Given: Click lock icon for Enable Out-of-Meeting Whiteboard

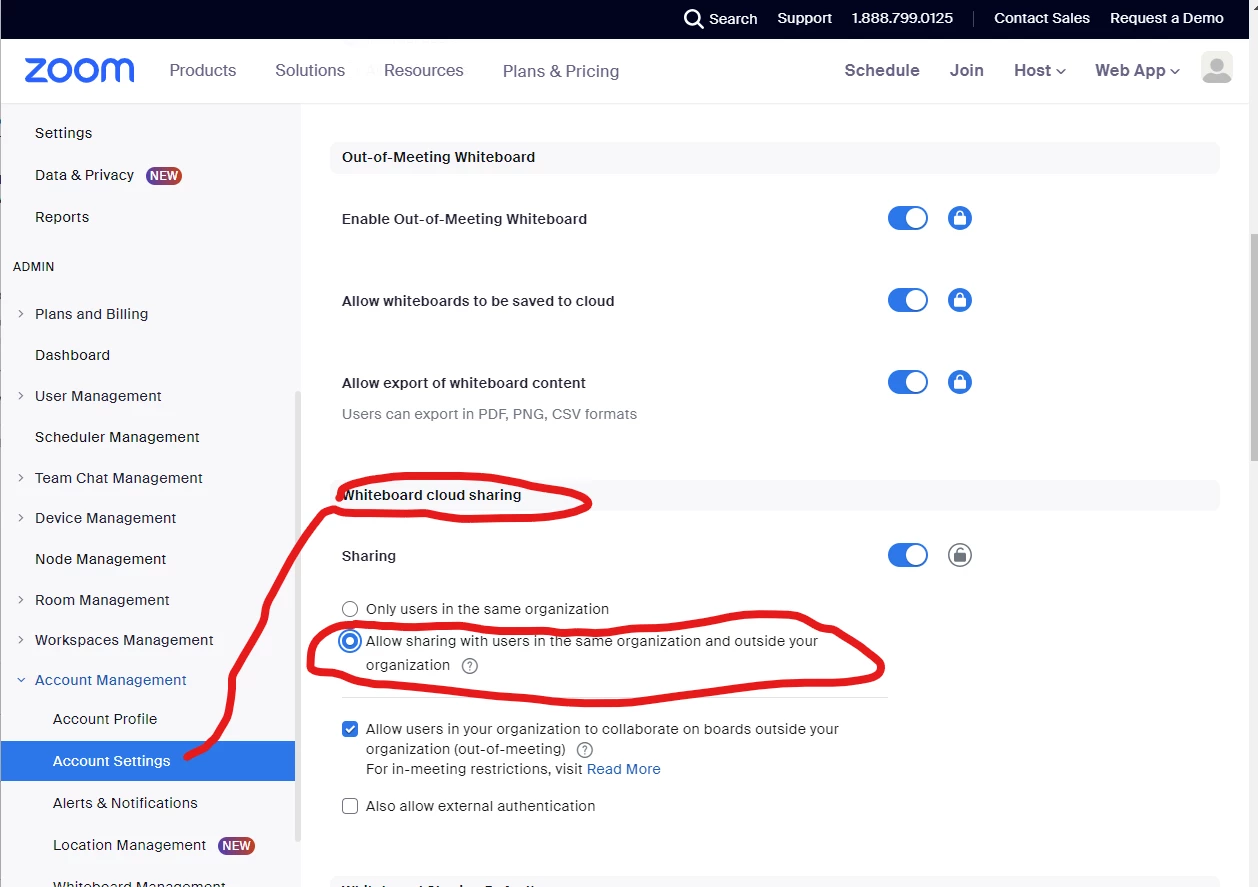Looking at the screenshot, I should (x=960, y=218).
